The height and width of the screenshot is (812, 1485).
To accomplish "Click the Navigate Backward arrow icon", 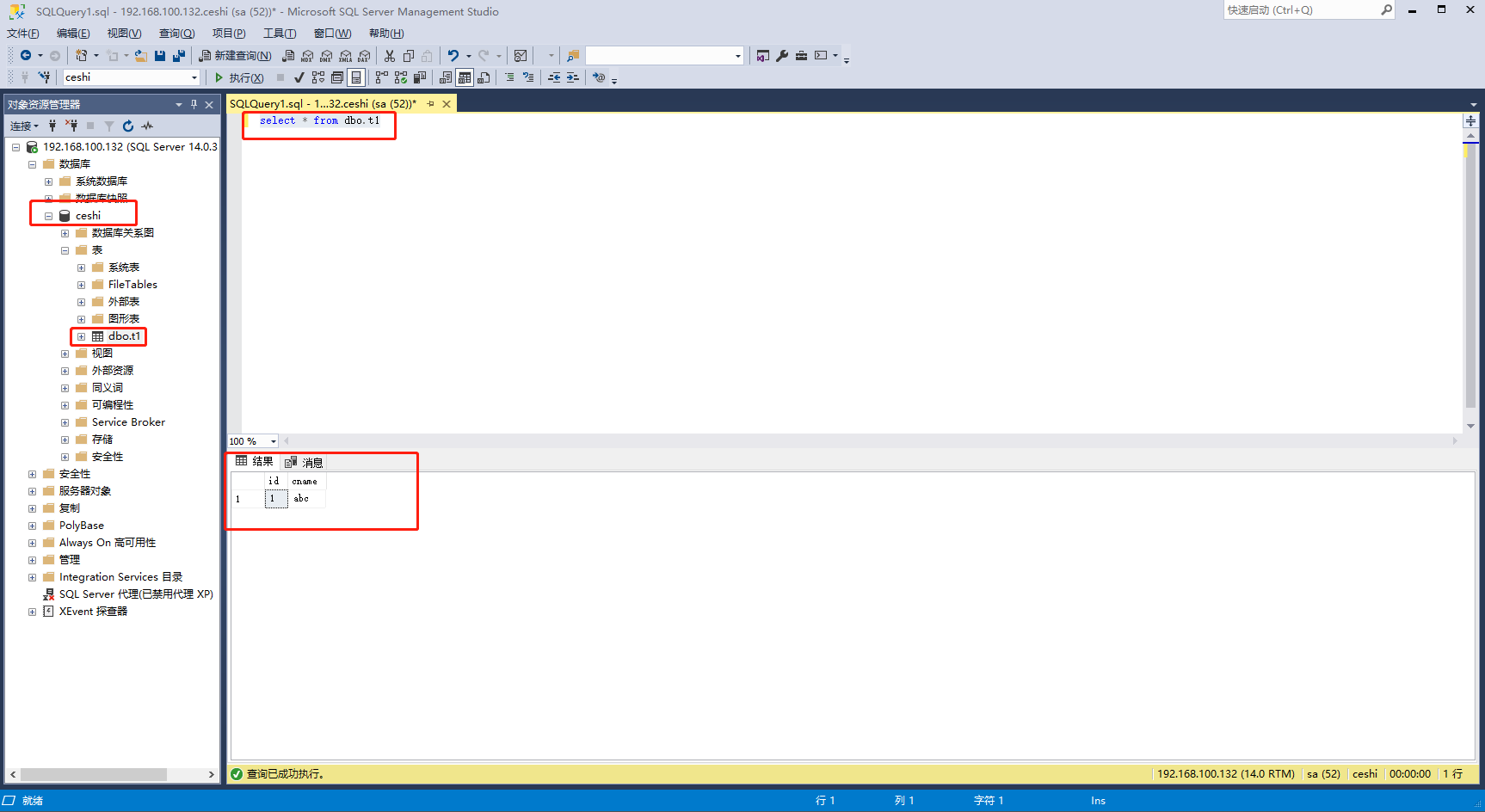I will coord(26,55).
